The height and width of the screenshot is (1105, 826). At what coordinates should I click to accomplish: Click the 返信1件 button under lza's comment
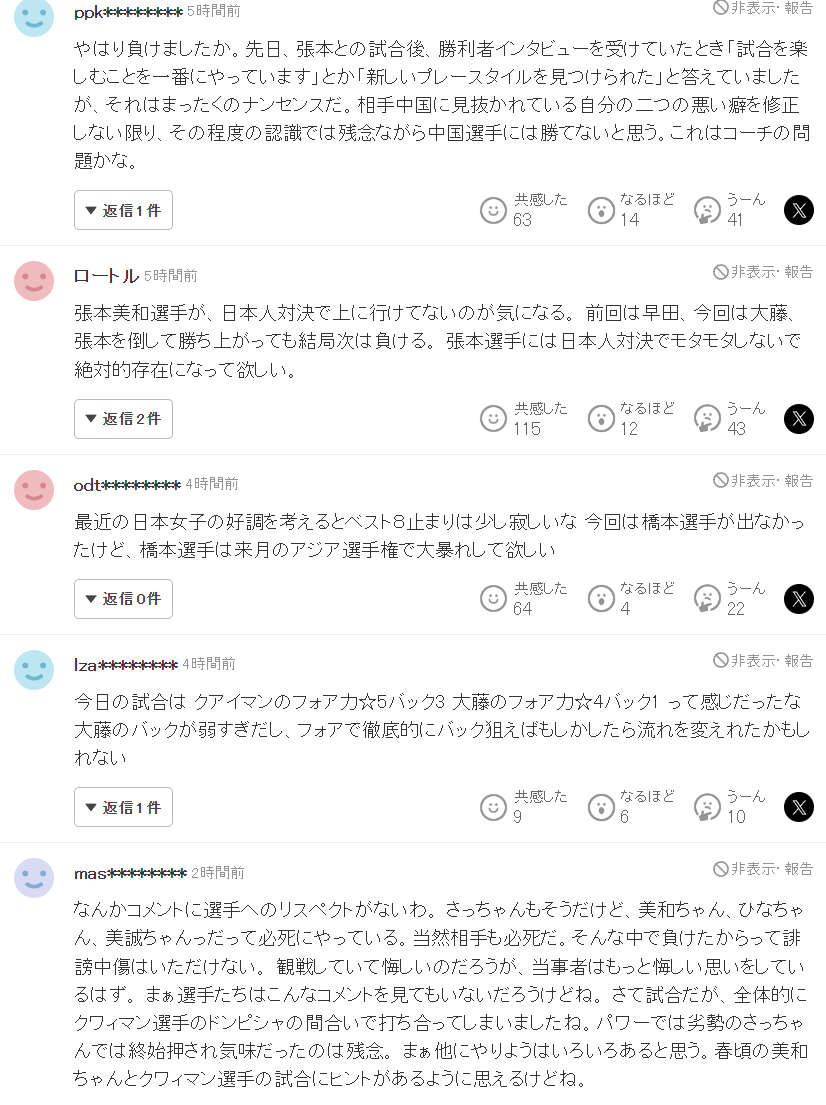(123, 806)
